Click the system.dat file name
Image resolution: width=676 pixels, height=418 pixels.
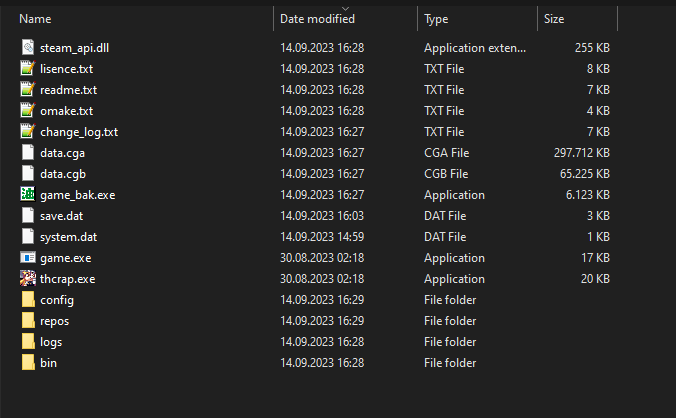(x=68, y=237)
